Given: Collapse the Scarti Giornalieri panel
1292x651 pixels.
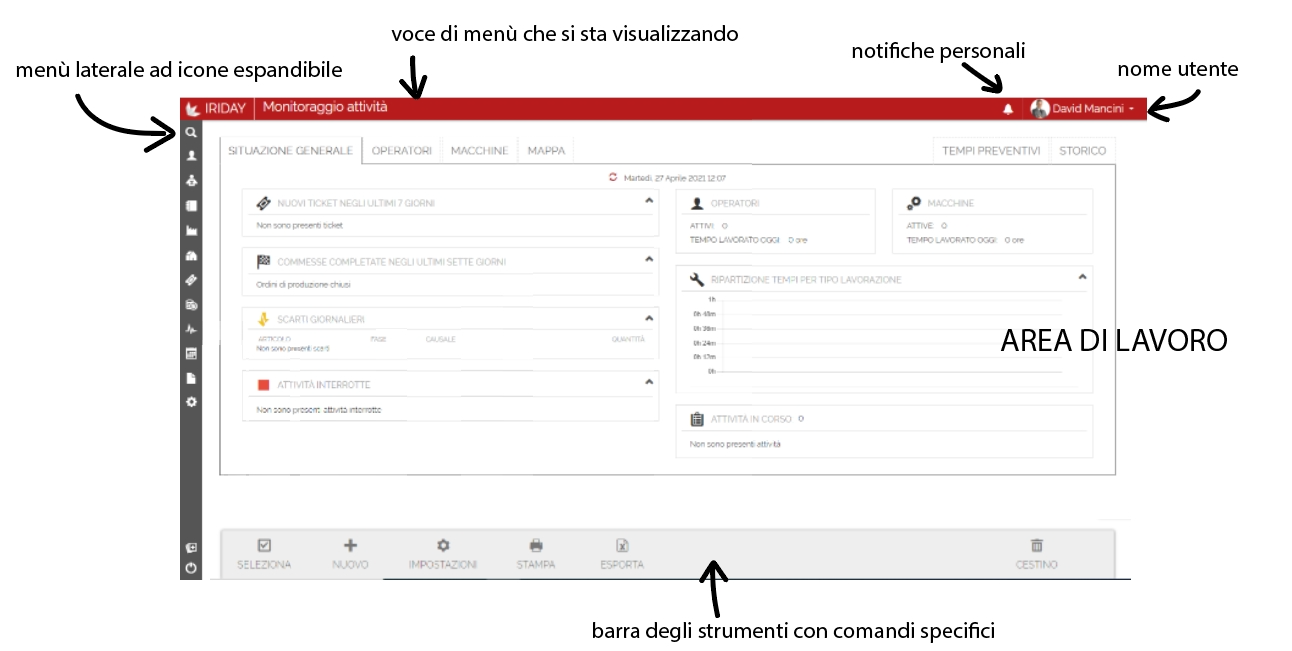Looking at the screenshot, I should tap(649, 318).
